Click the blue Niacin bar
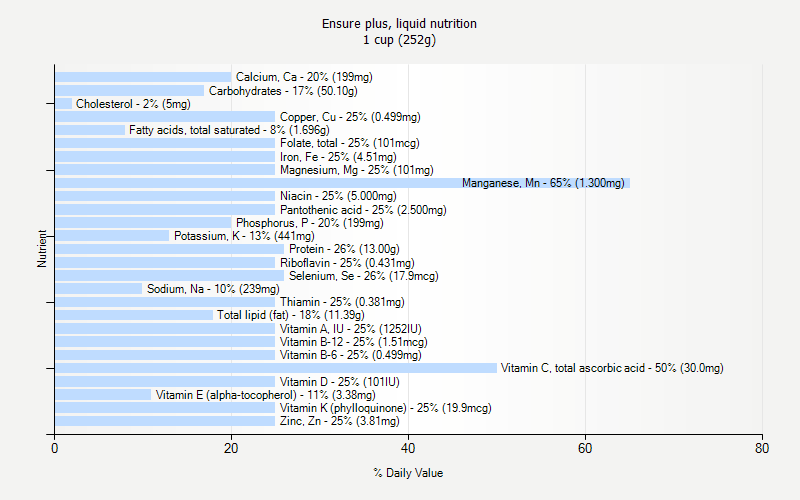This screenshot has width=800, height=500. [x=165, y=196]
